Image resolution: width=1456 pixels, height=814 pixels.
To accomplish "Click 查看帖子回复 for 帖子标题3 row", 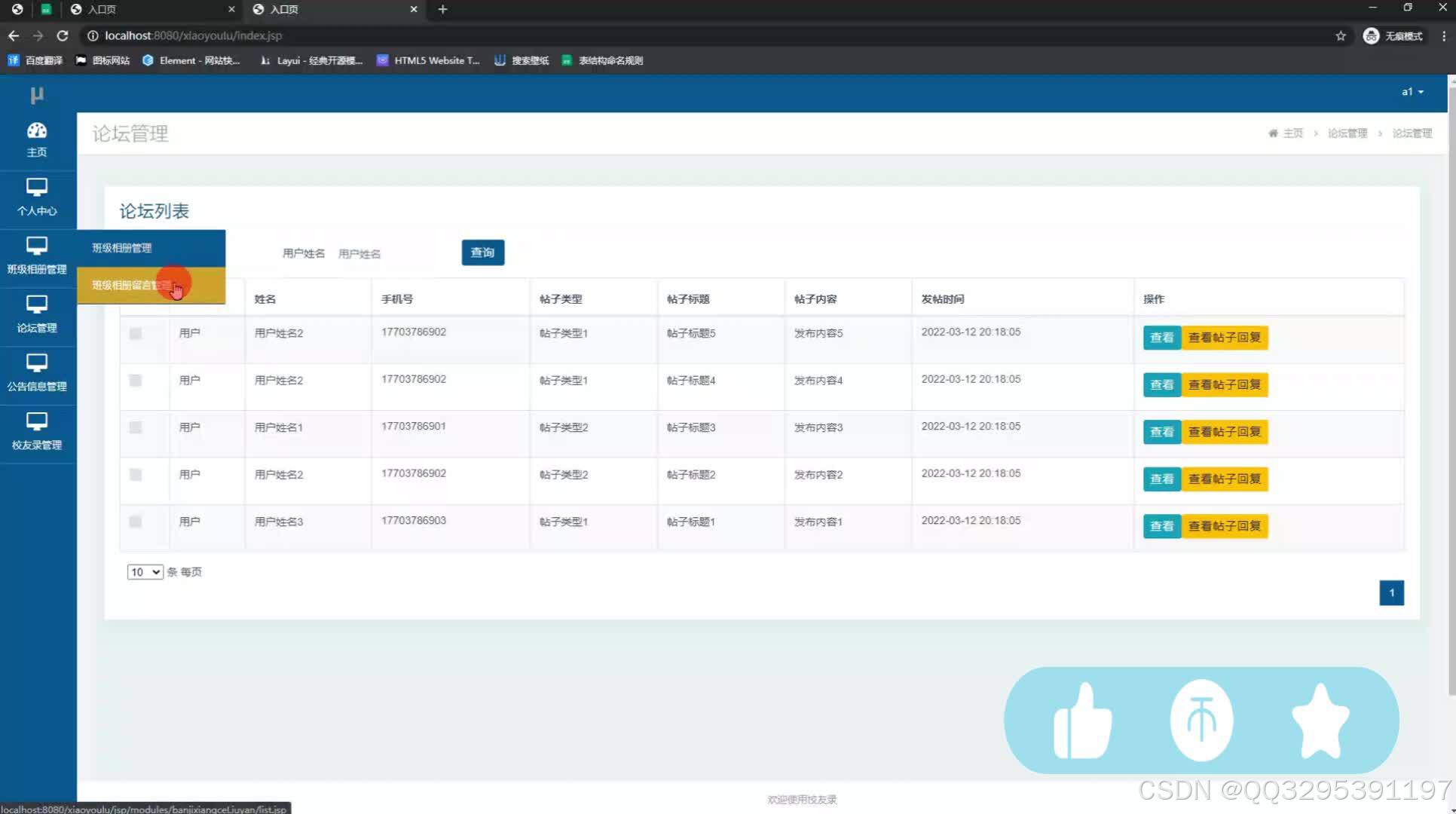I will [x=1225, y=432].
